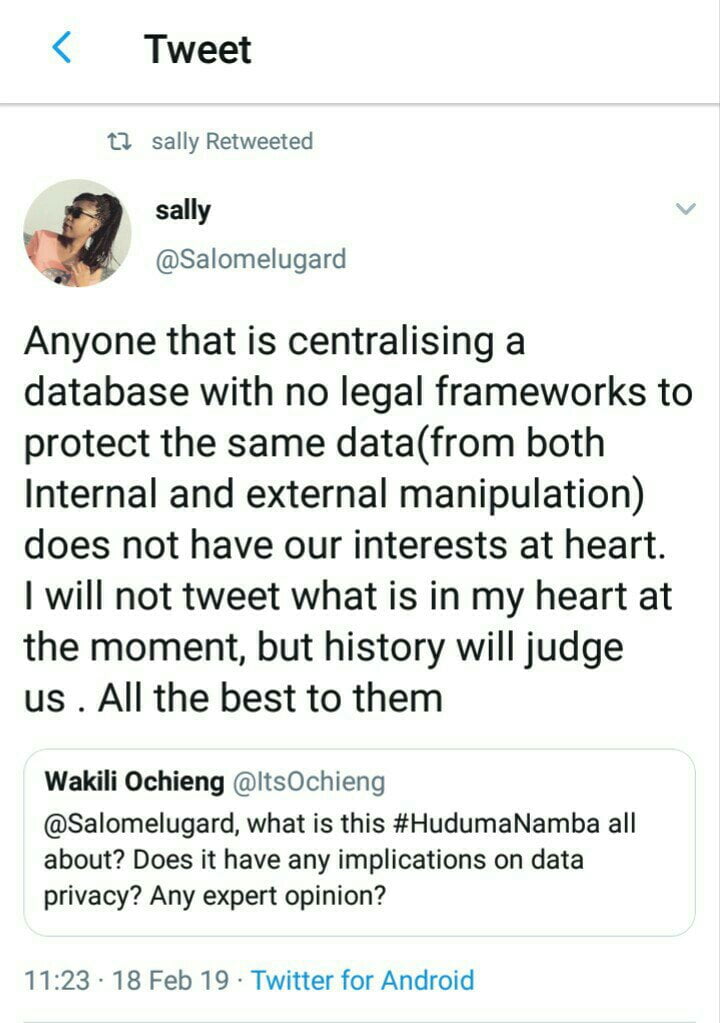Open the quoted tweet card from Wakili Ochieng

pyautogui.click(x=359, y=842)
